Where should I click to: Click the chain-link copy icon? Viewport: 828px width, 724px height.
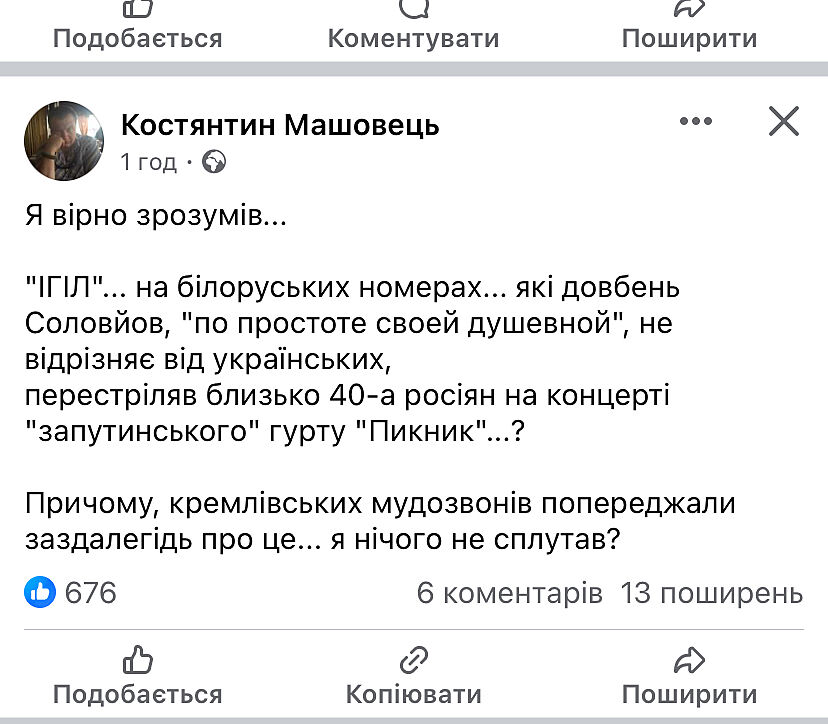(413, 659)
